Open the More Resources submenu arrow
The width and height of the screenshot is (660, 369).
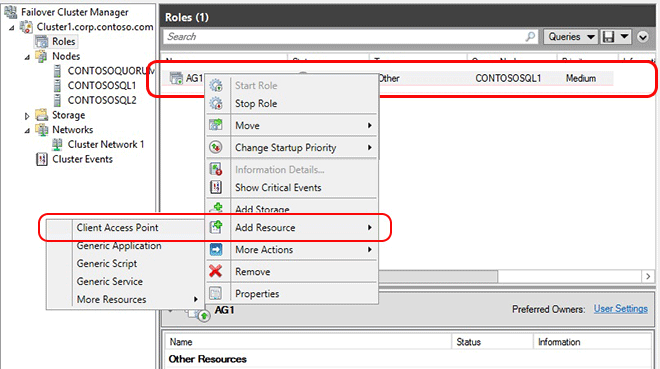coord(196,299)
